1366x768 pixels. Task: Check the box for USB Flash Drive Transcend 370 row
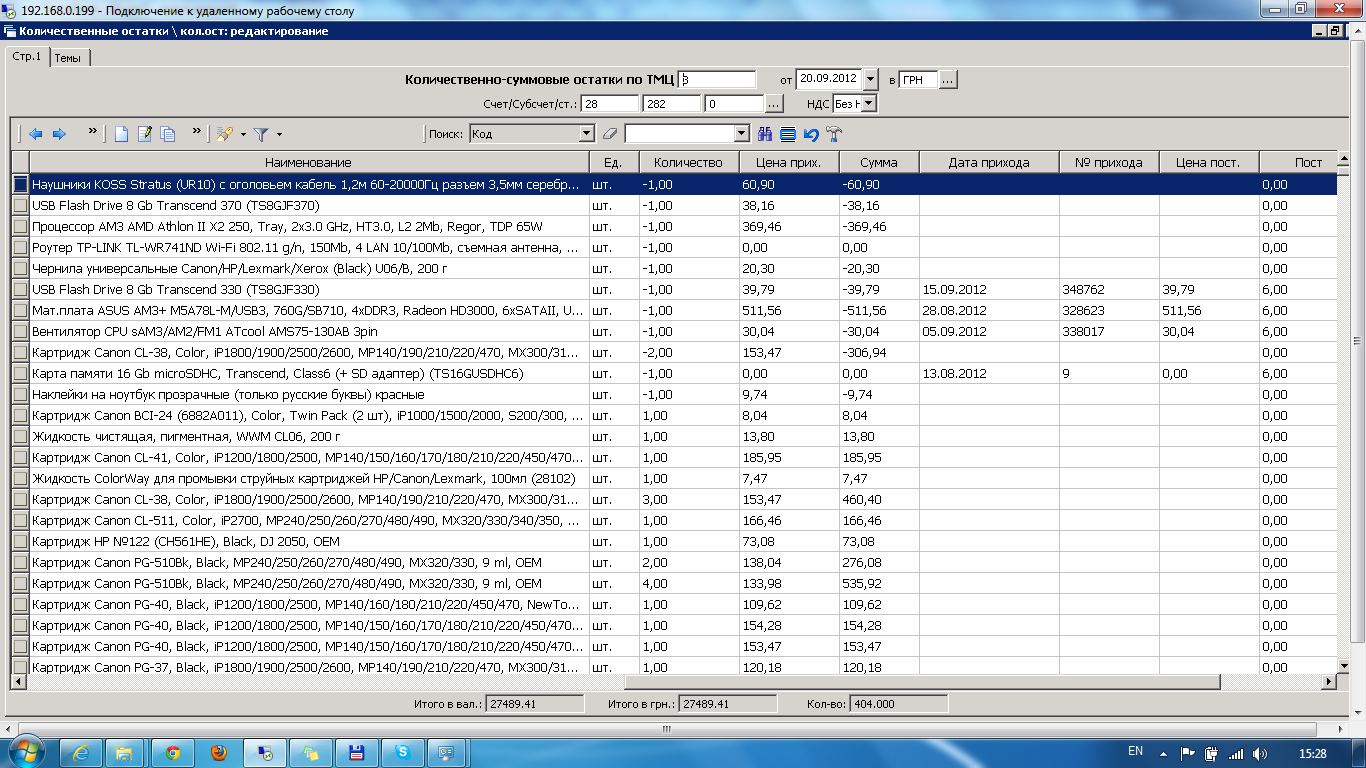click(x=20, y=206)
